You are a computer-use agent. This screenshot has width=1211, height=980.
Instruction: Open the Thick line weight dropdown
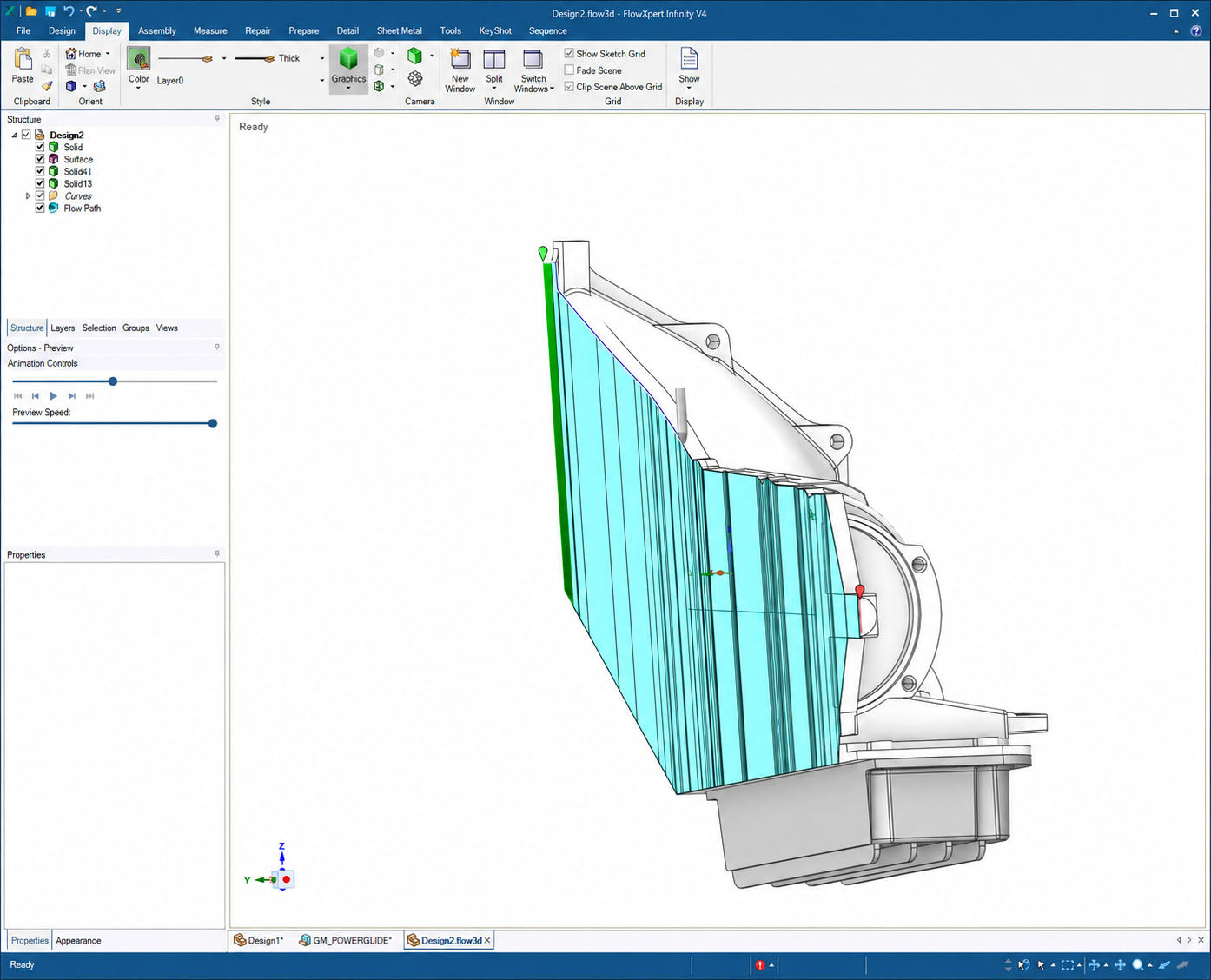click(322, 58)
